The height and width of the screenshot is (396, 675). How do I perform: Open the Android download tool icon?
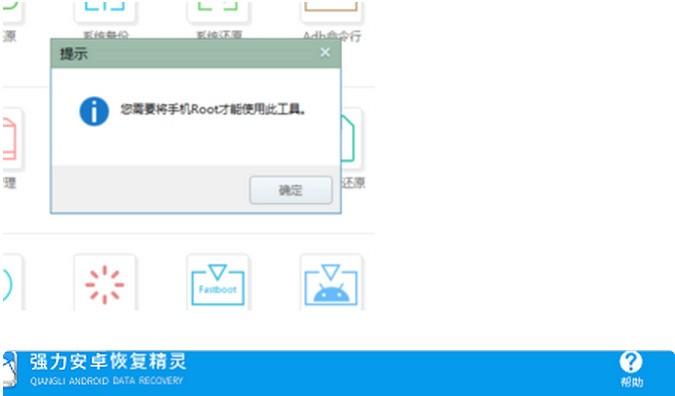(x=331, y=282)
